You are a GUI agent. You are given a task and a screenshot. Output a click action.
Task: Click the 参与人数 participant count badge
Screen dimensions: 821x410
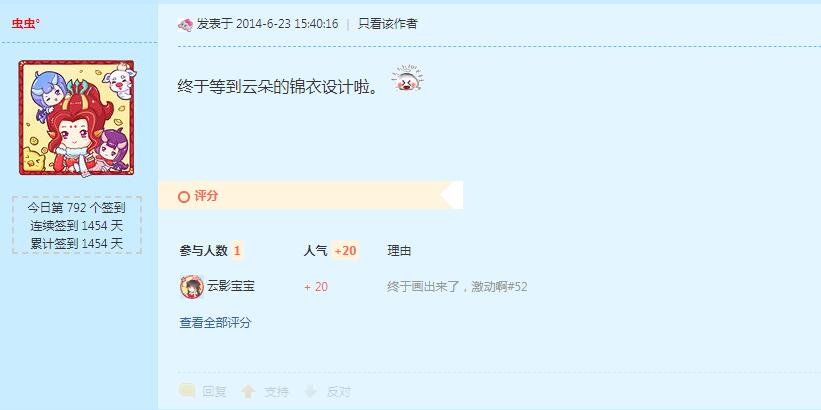pos(237,251)
